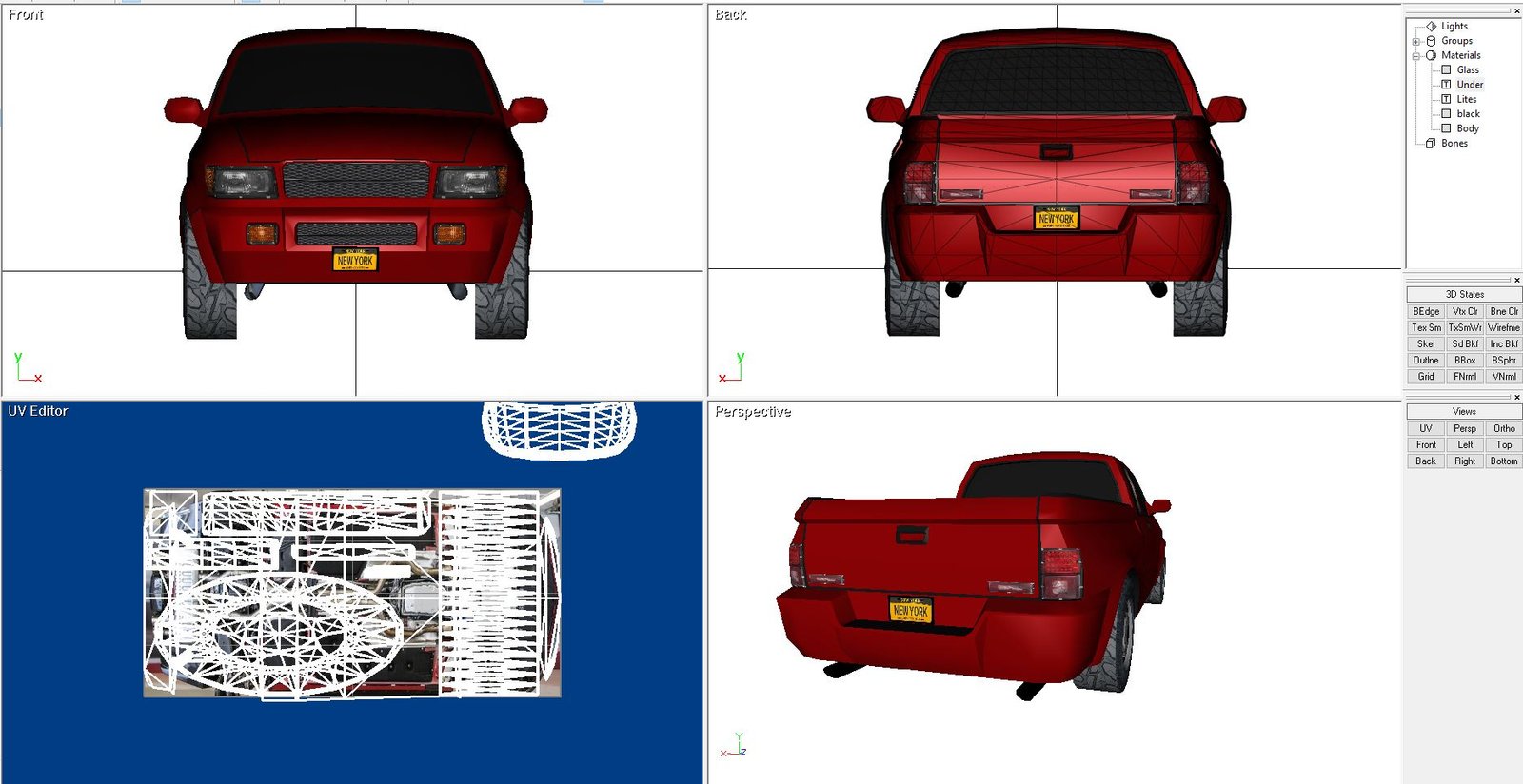
Task: Switch to the Front view button
Action: click(x=1426, y=445)
